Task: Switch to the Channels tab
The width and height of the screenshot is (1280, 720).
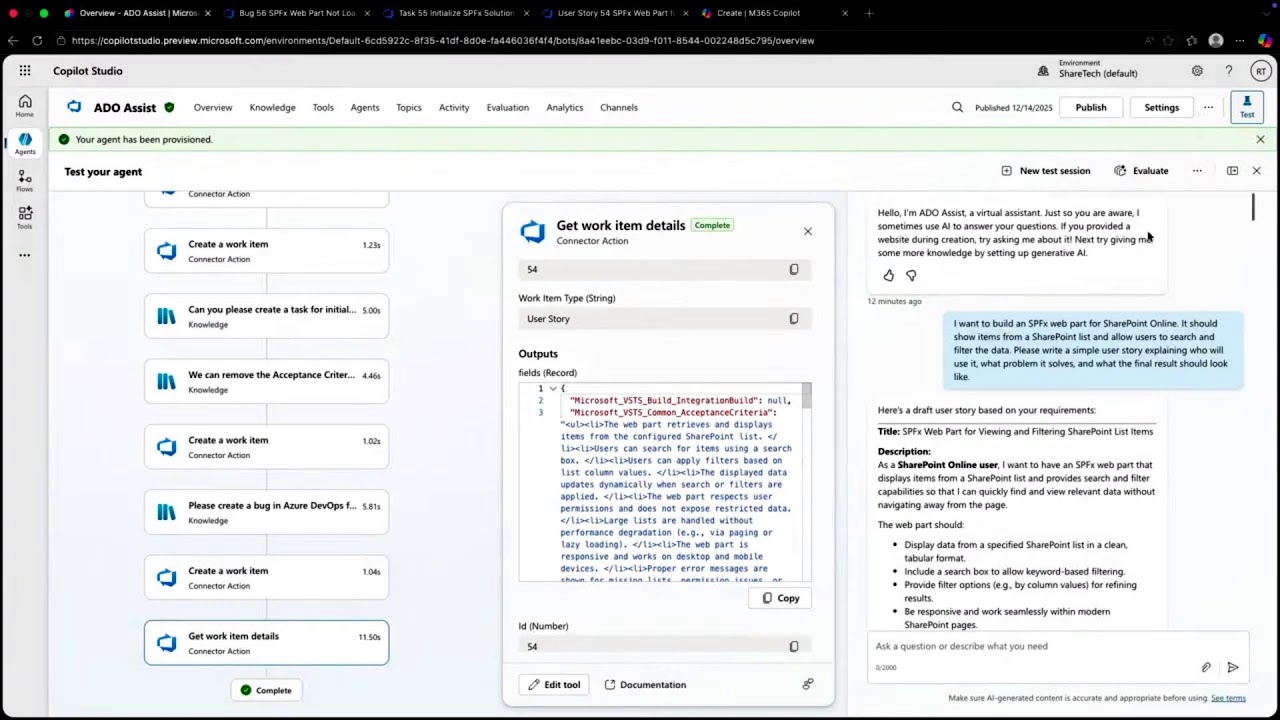Action: [619, 107]
